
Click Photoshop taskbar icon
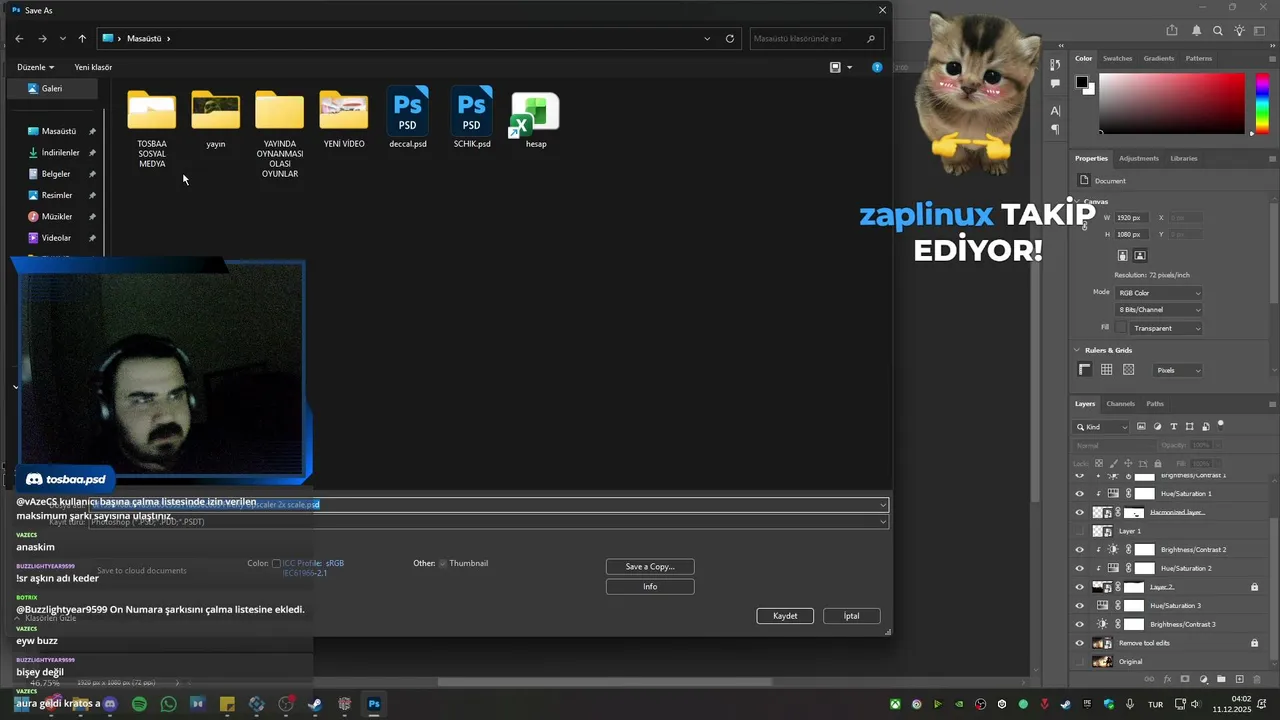coord(373,704)
